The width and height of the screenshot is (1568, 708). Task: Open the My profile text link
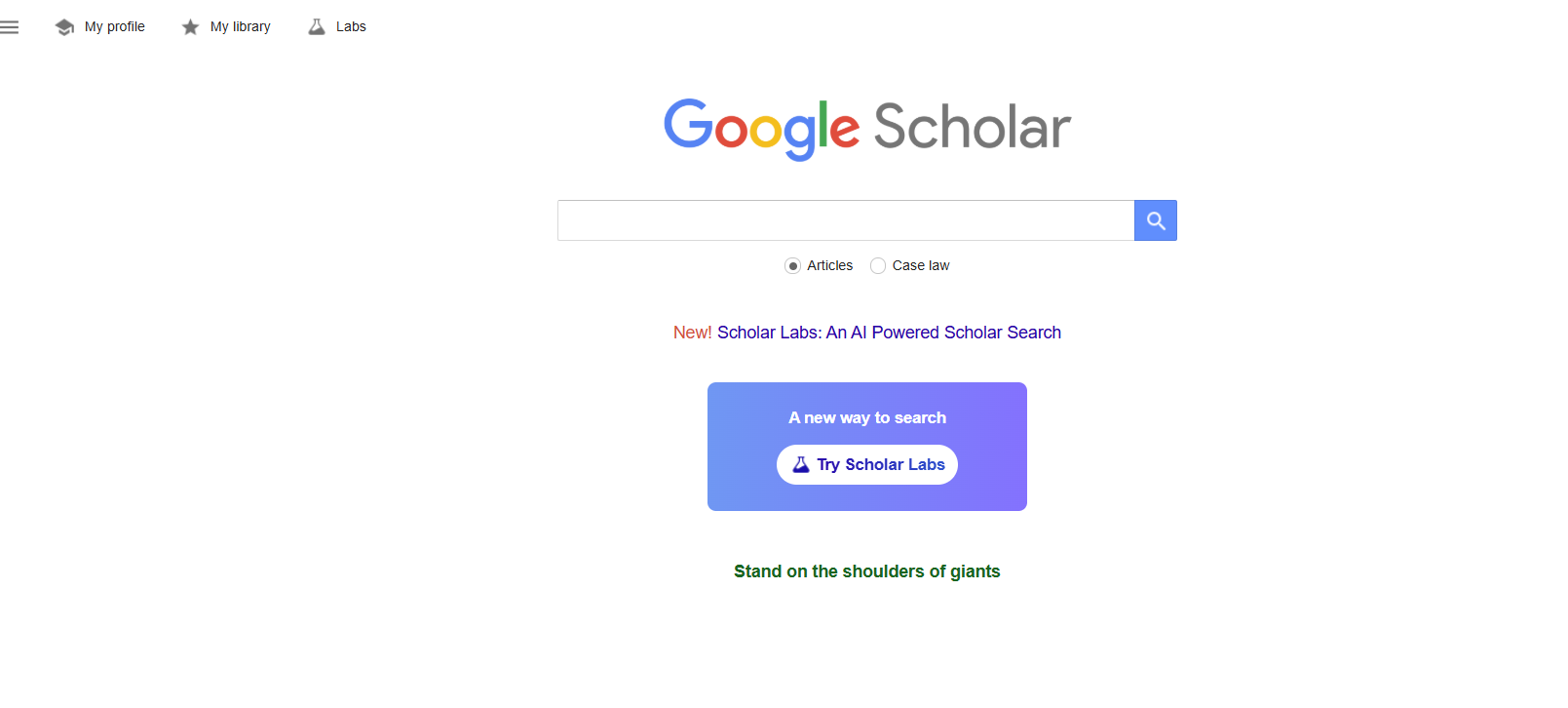click(x=114, y=27)
